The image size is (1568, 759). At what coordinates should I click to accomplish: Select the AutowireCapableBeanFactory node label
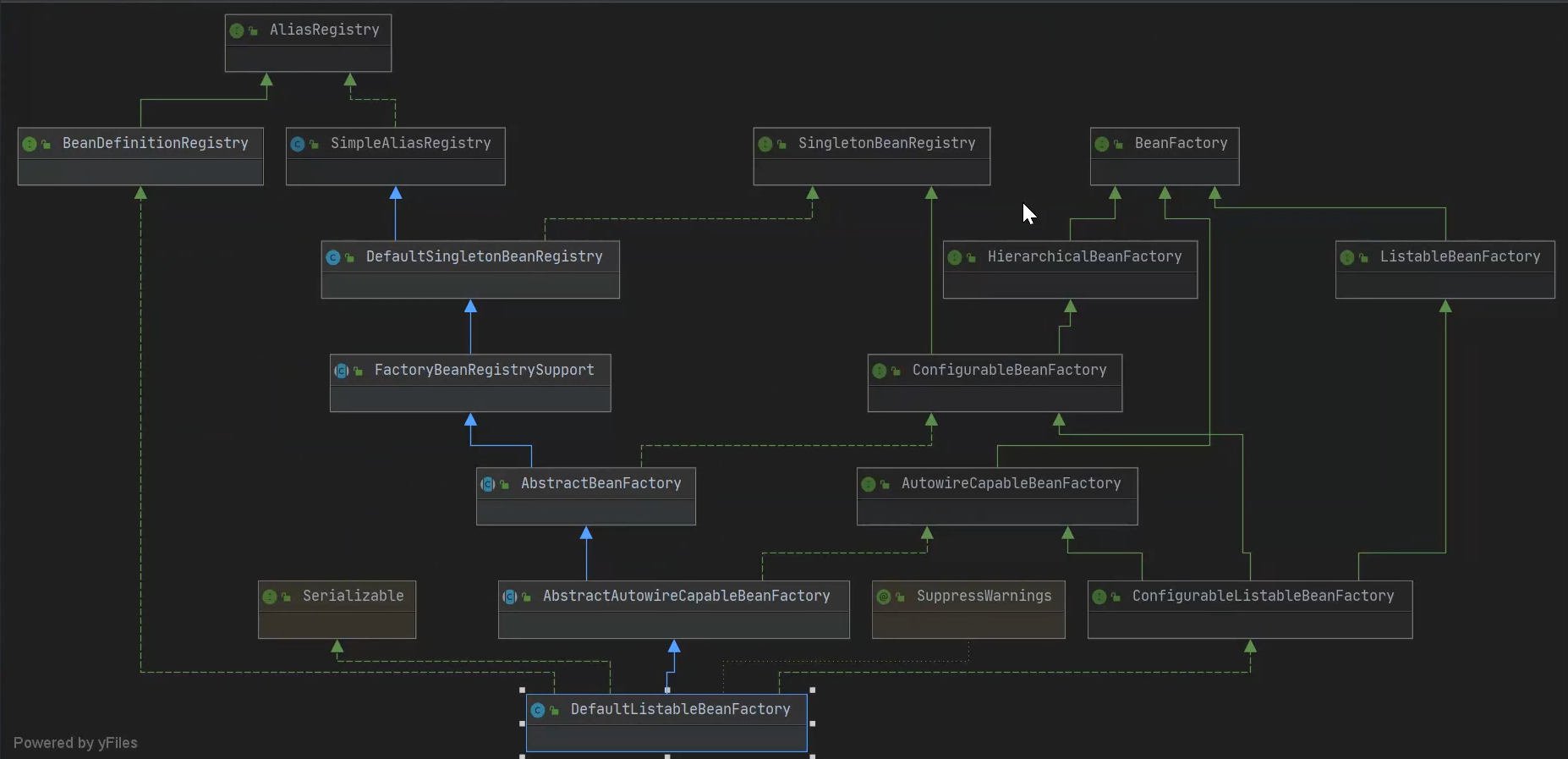pos(1012,483)
